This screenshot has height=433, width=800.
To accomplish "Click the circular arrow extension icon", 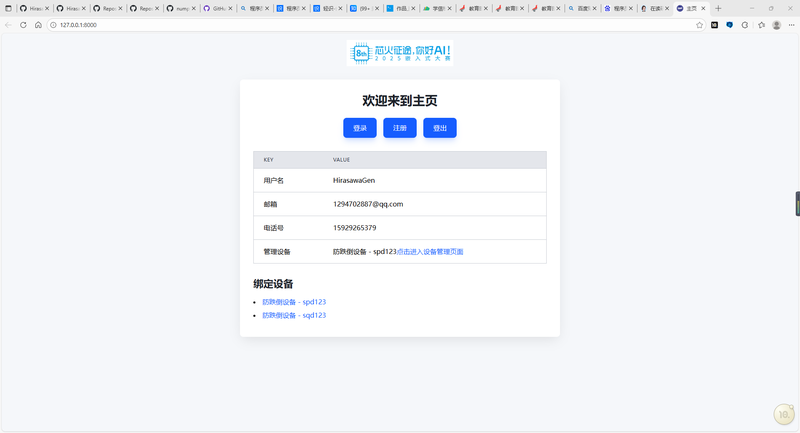I will coord(745,25).
